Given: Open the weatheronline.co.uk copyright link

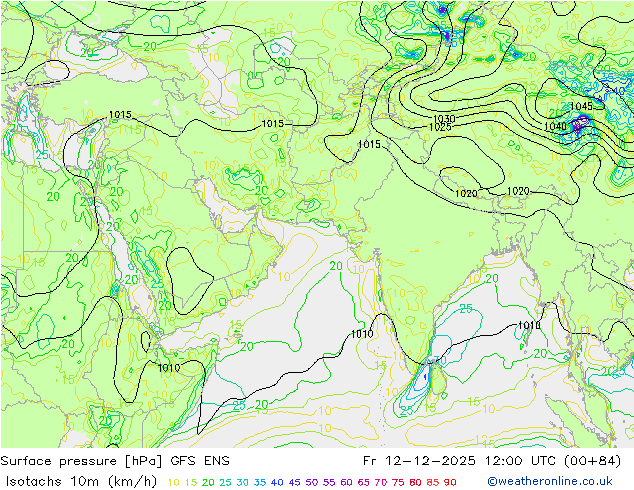Looking at the screenshot, I should tap(550, 481).
